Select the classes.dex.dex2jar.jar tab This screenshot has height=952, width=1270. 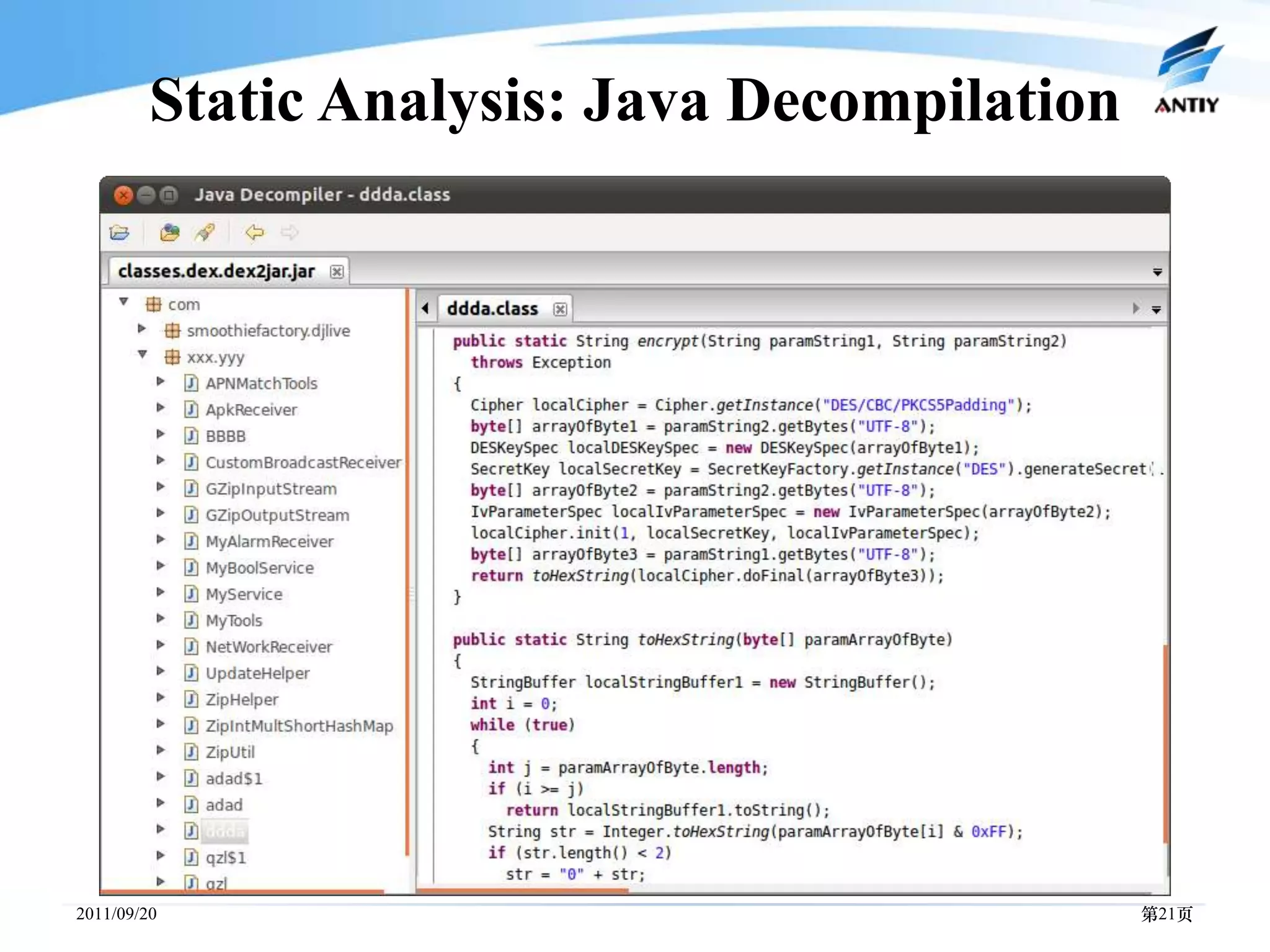tap(216, 271)
